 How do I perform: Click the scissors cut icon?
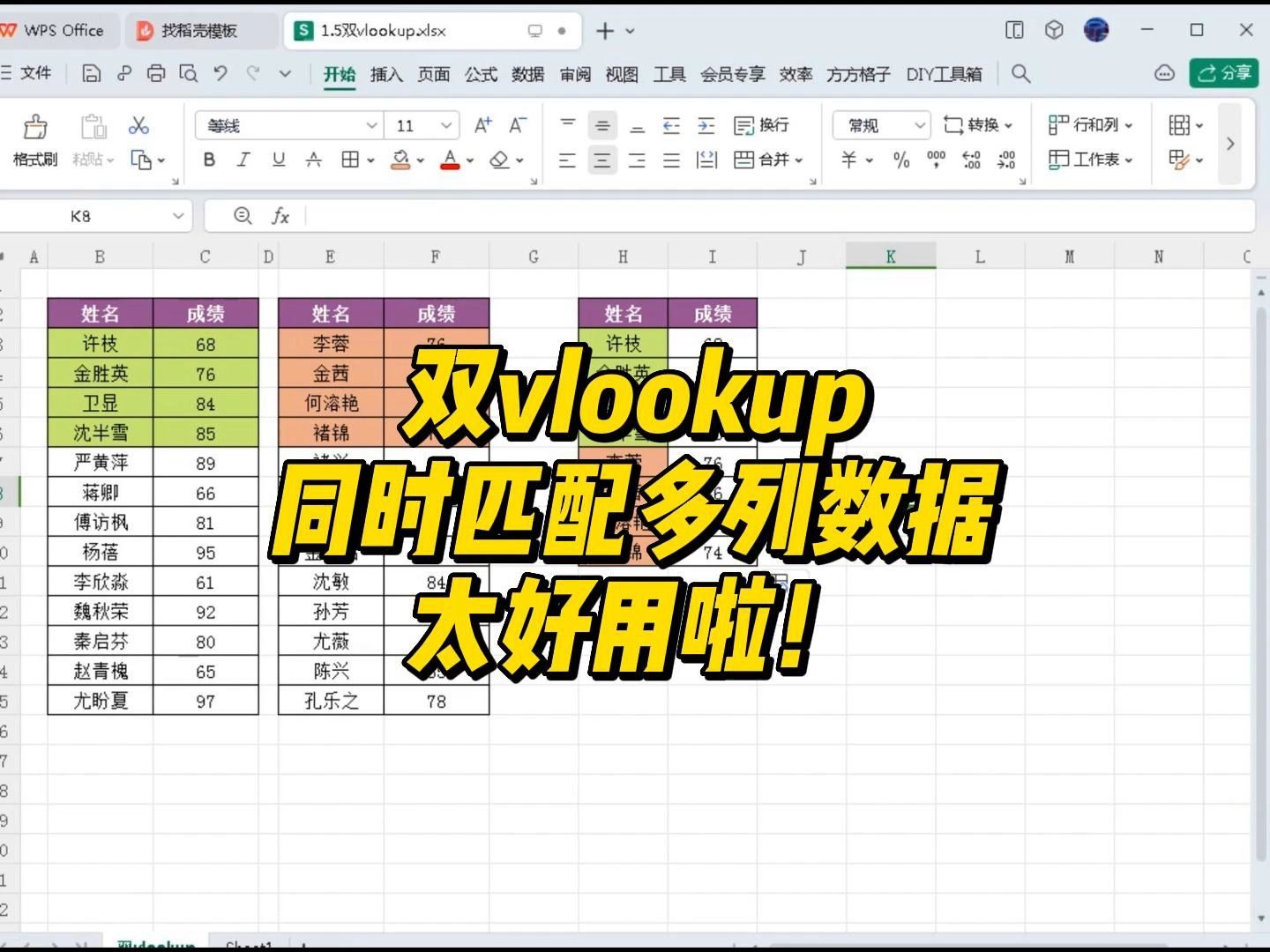pyautogui.click(x=138, y=125)
